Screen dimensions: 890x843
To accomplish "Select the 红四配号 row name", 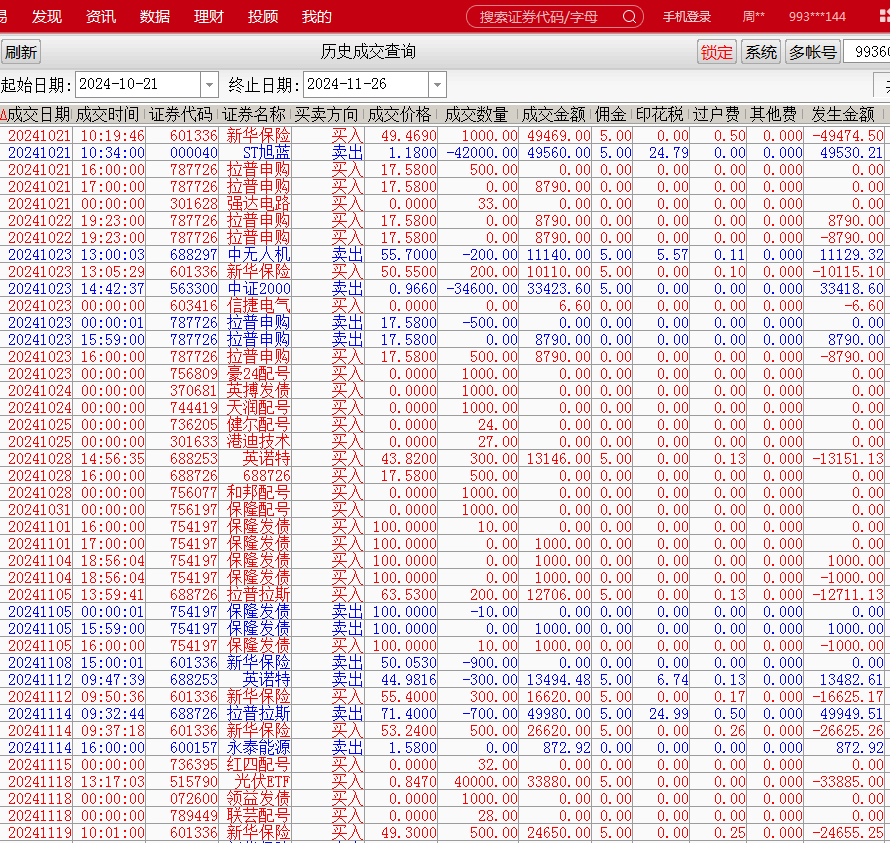I will click(x=258, y=765).
